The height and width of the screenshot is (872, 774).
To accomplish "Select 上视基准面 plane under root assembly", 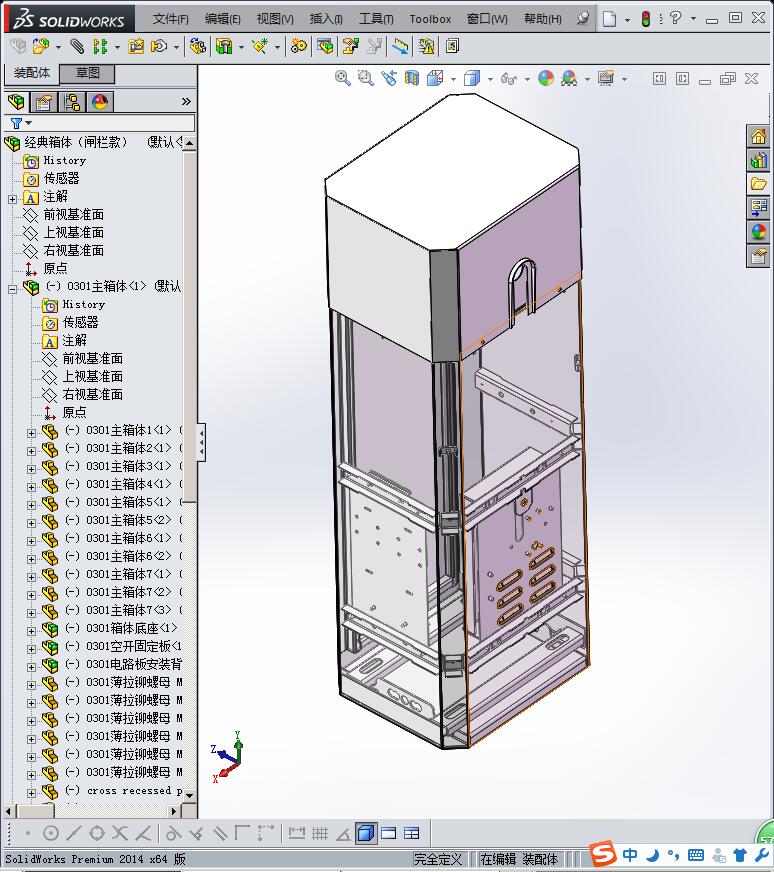I will coord(73,232).
